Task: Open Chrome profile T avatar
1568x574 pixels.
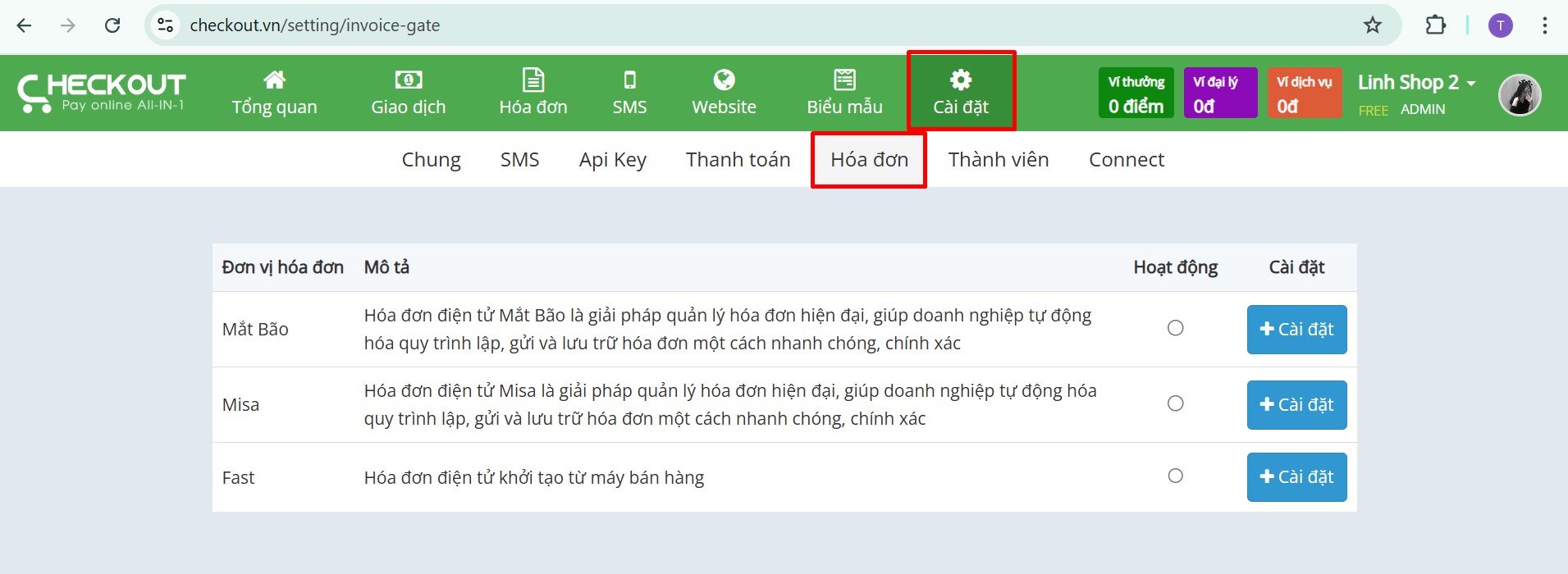Action: (1500, 25)
